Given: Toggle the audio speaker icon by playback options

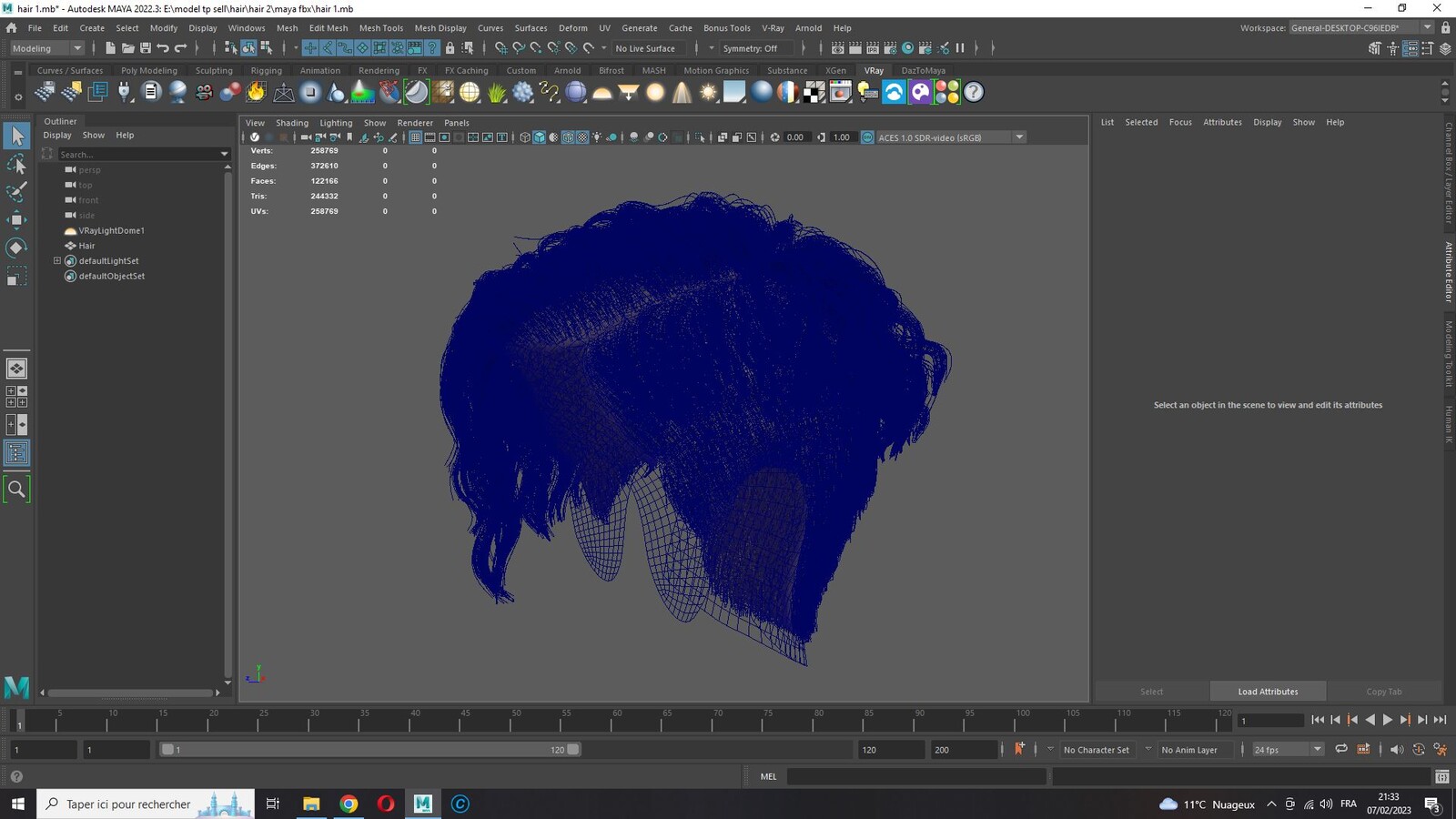Looking at the screenshot, I should click(1396, 750).
